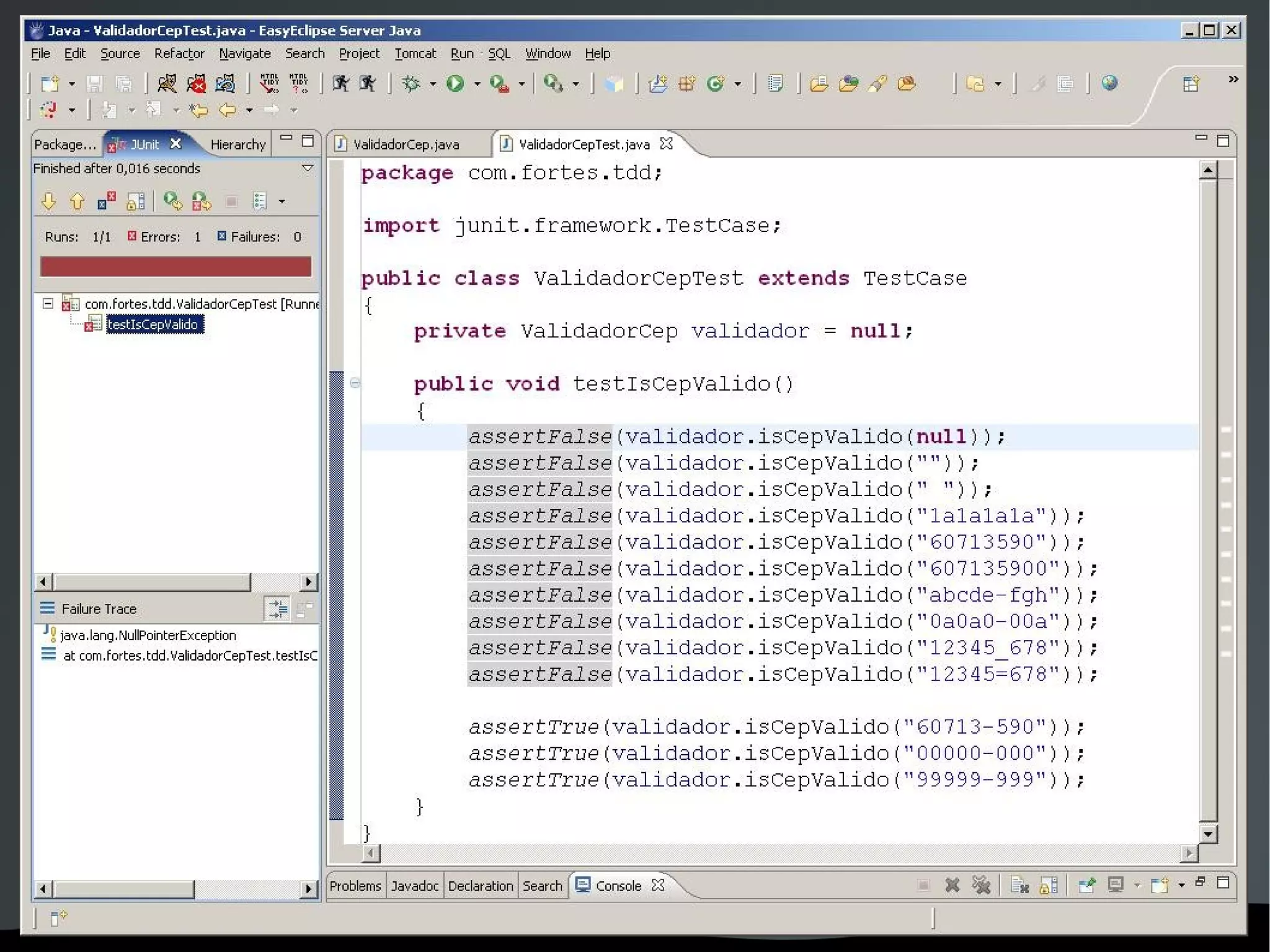Click the red JUnit progress bar

point(175,267)
